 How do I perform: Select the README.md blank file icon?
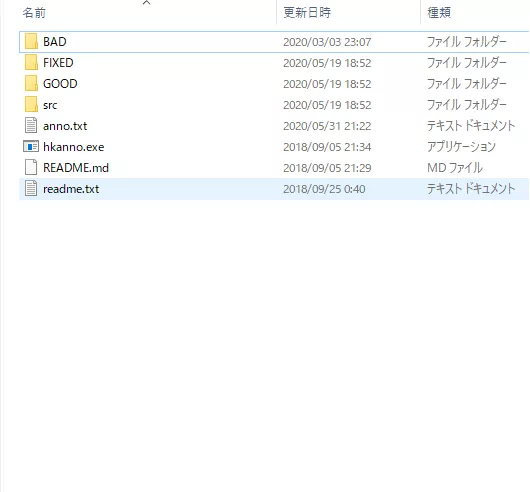pyautogui.click(x=31, y=168)
